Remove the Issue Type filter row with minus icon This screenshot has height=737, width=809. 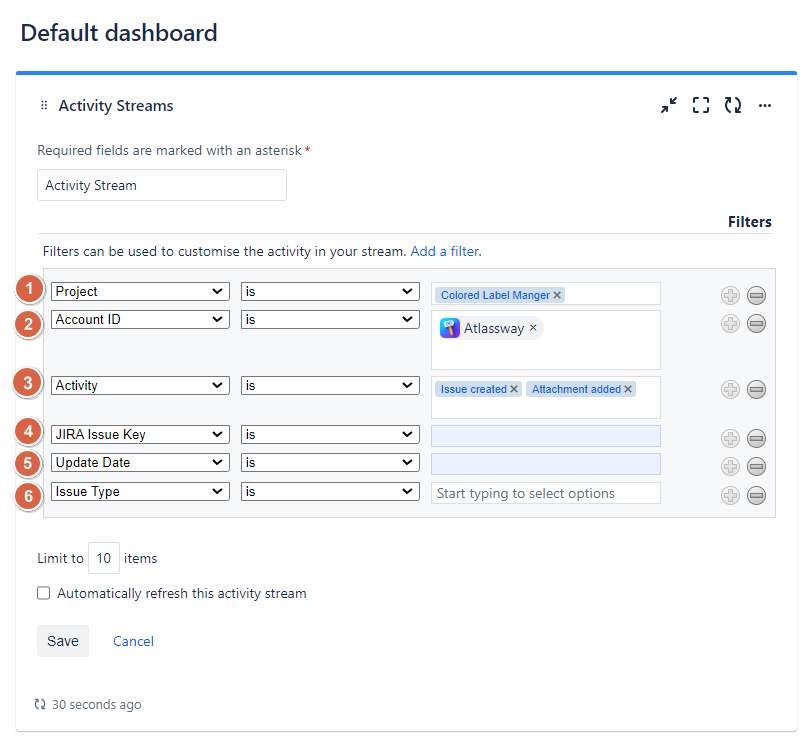(756, 495)
